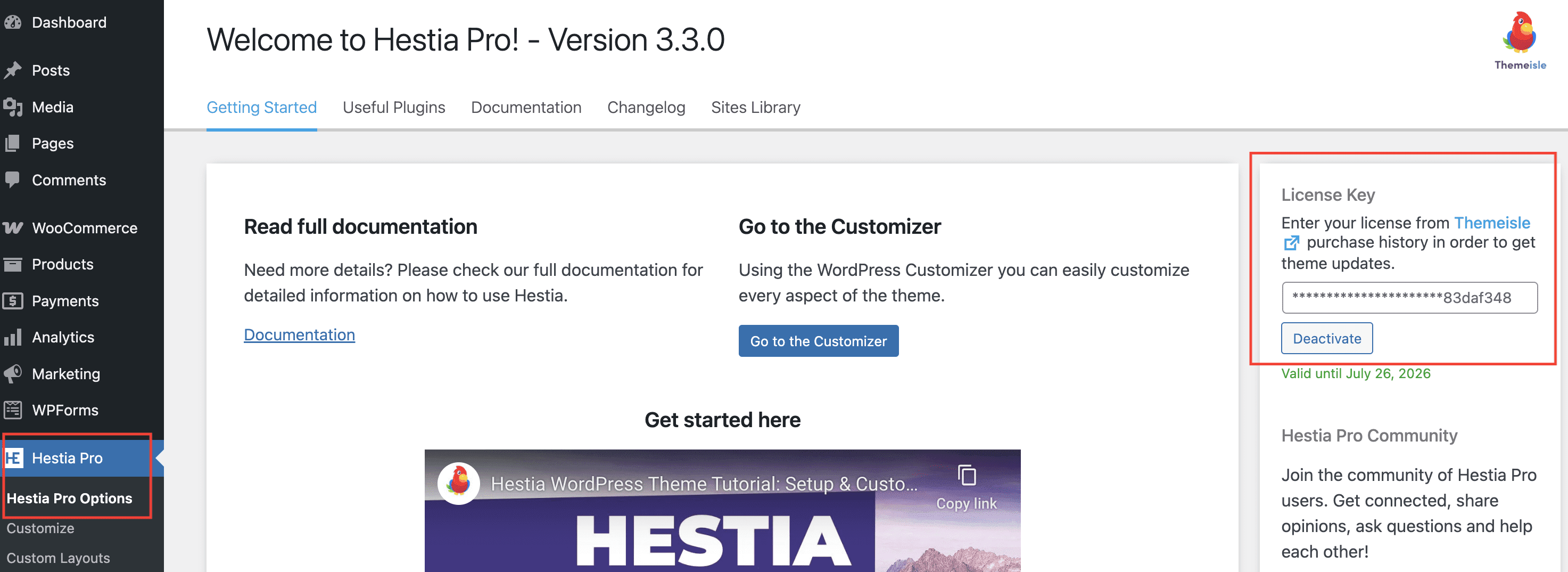
Task: Click the license key input field
Action: pos(1408,297)
